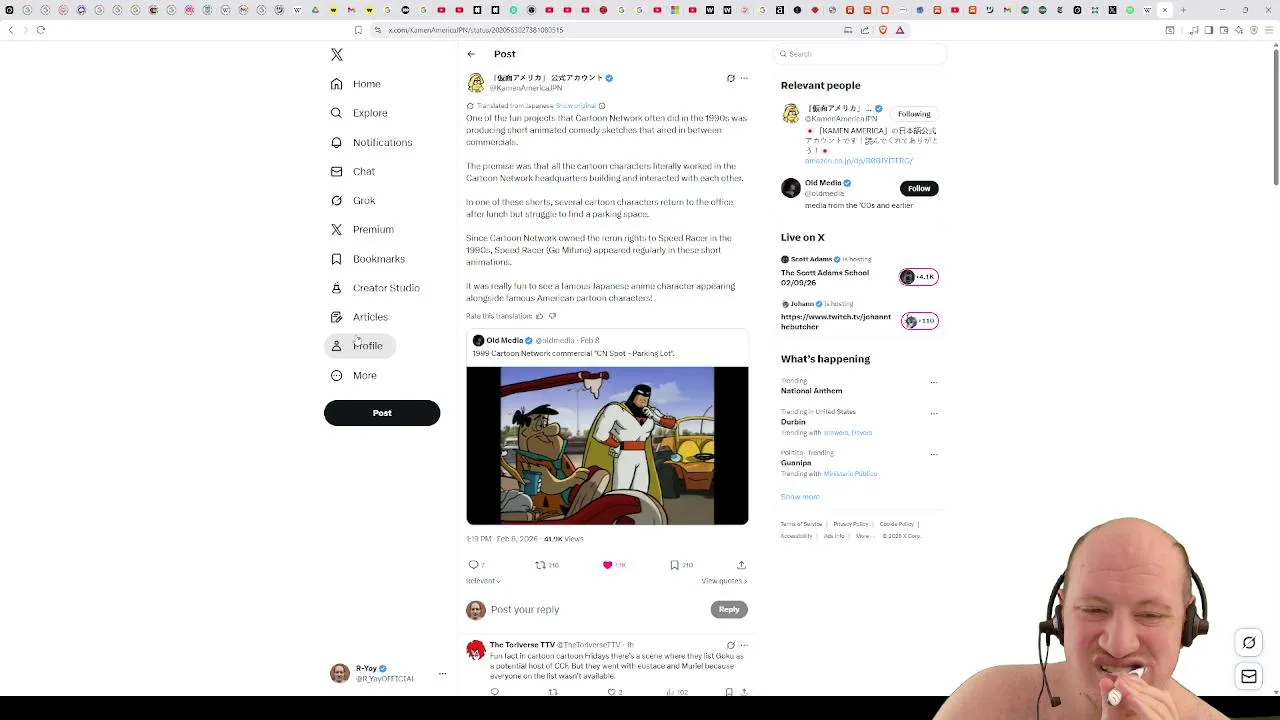The height and width of the screenshot is (720, 1280).
Task: Click the Search box
Action: pos(860,54)
